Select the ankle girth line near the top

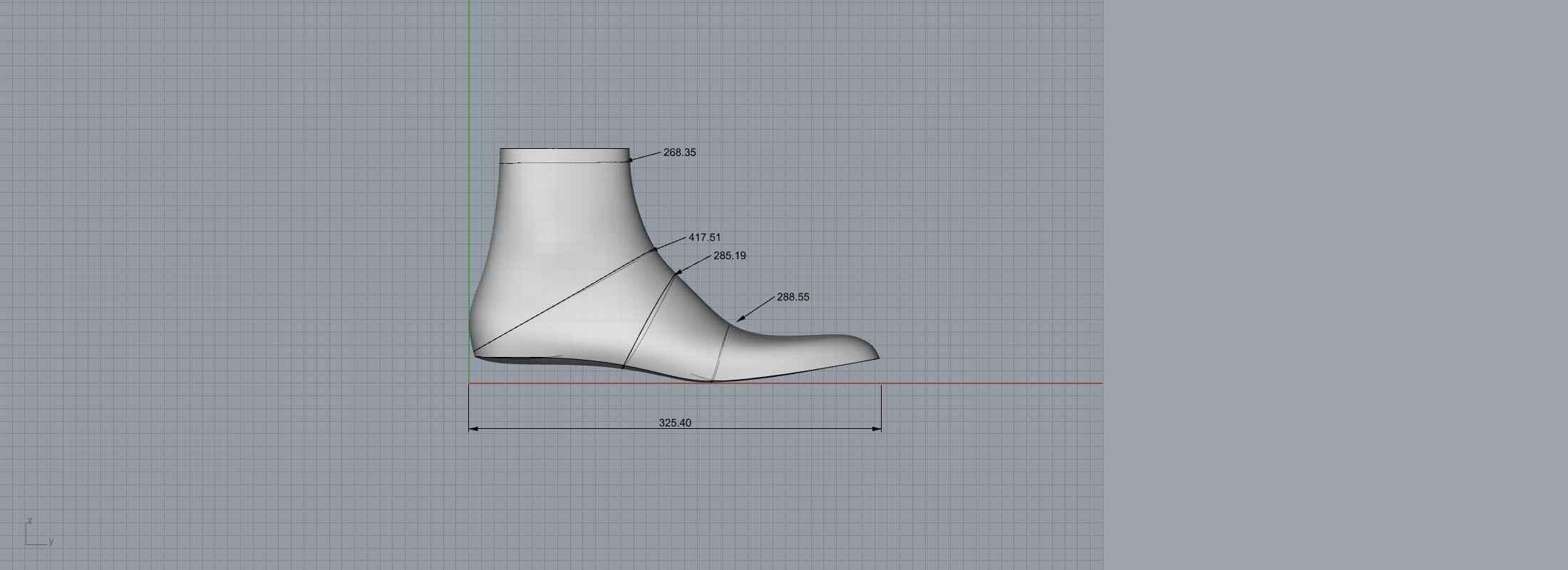click(x=564, y=162)
